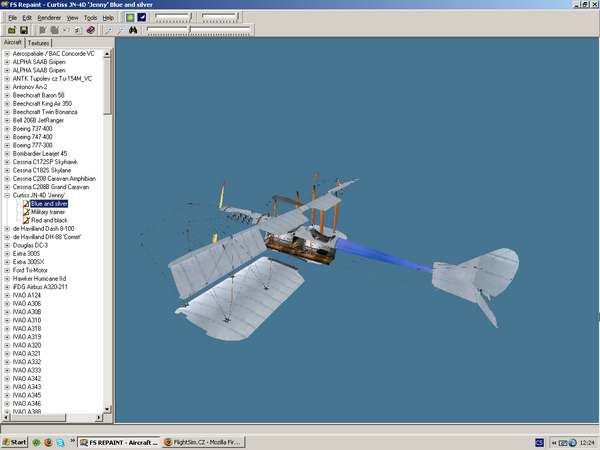The image size is (600, 450).
Task: Adjust the second top toolbar slider
Action: tap(220, 17)
